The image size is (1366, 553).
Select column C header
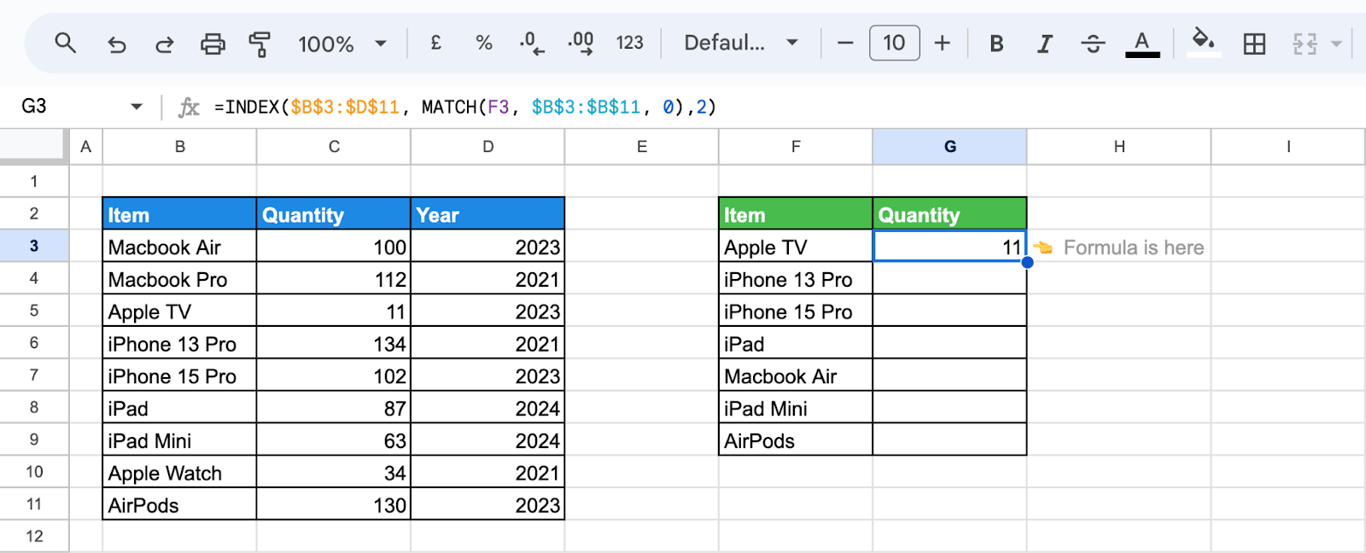333,147
